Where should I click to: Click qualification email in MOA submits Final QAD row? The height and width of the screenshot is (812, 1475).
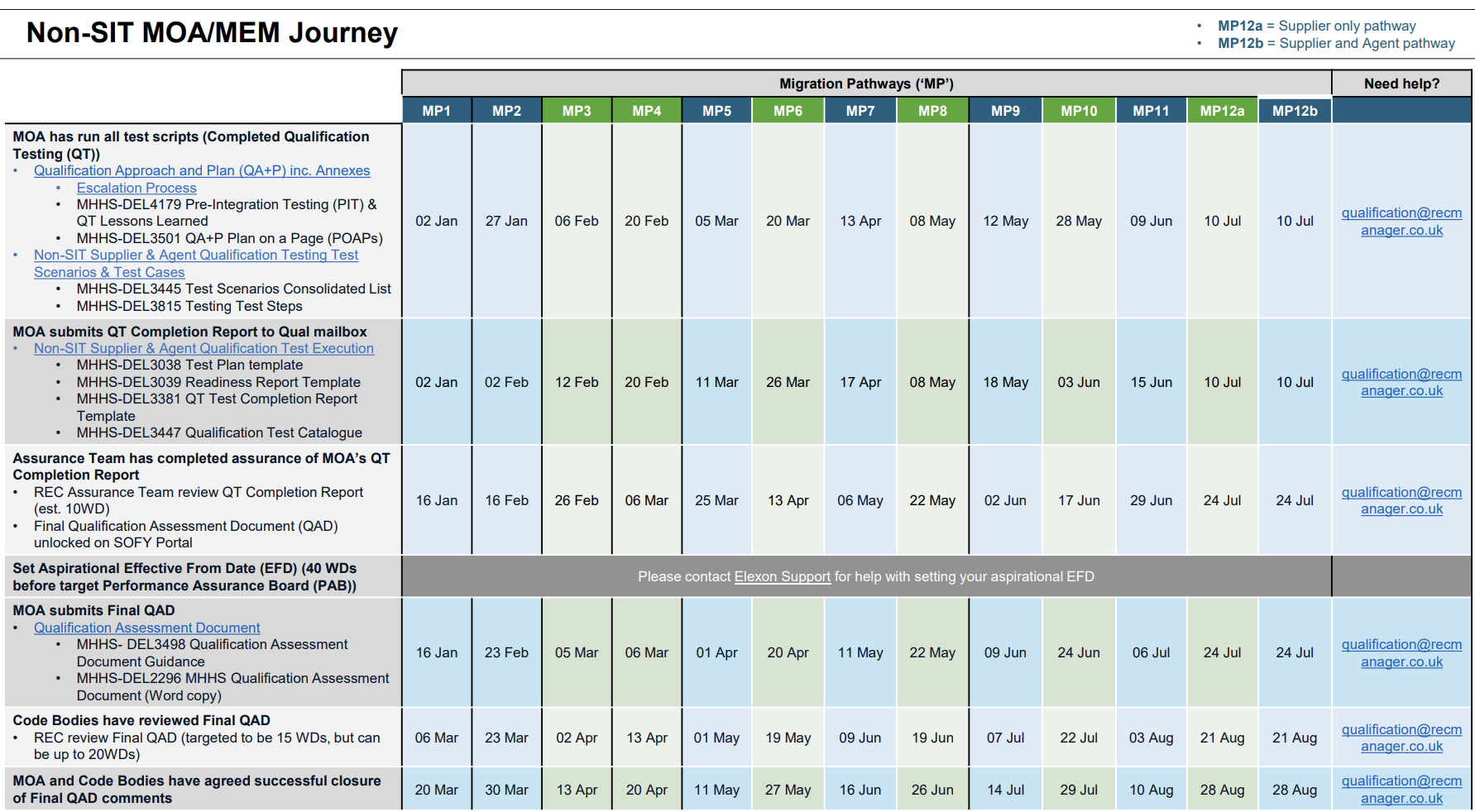[1401, 653]
